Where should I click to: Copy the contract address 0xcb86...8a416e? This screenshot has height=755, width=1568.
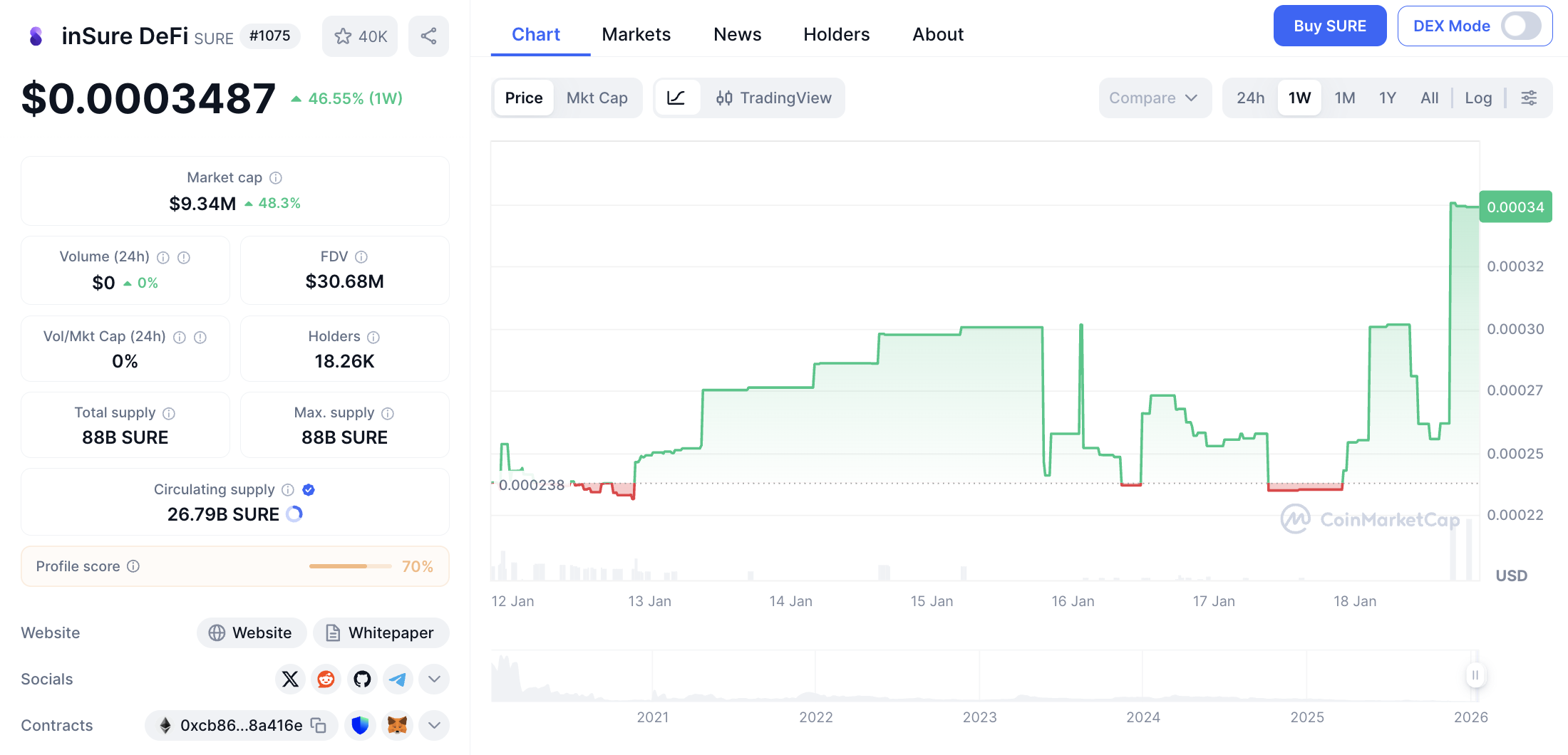click(319, 725)
